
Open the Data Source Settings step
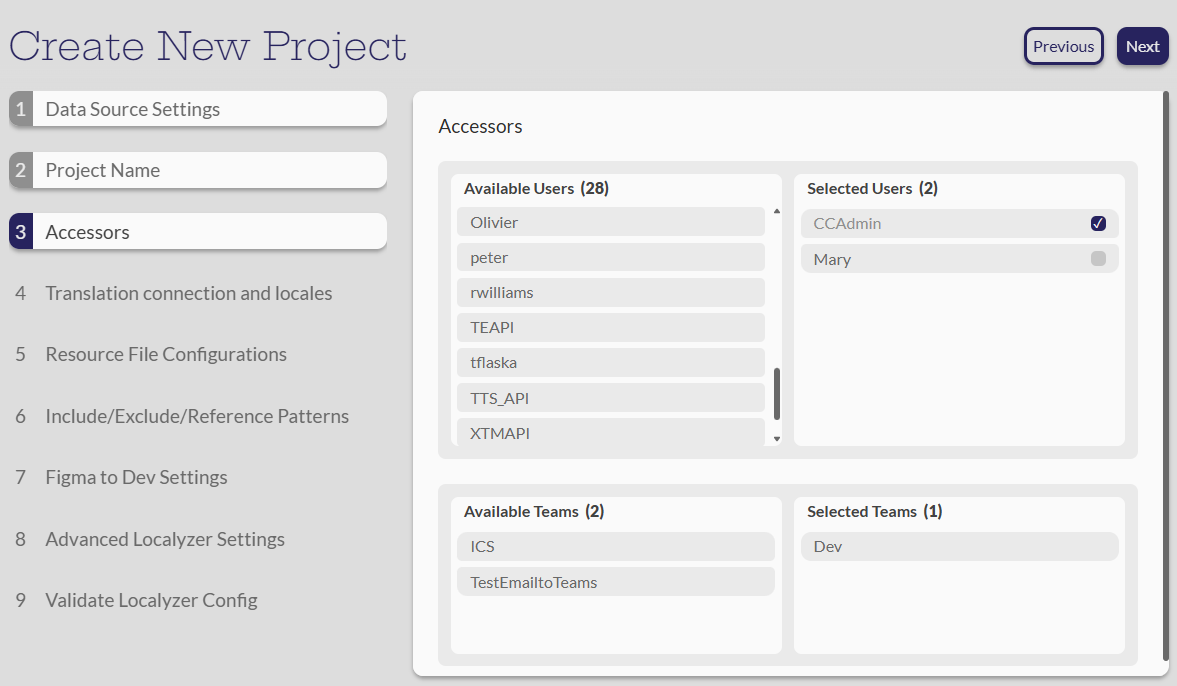pyautogui.click(x=198, y=109)
